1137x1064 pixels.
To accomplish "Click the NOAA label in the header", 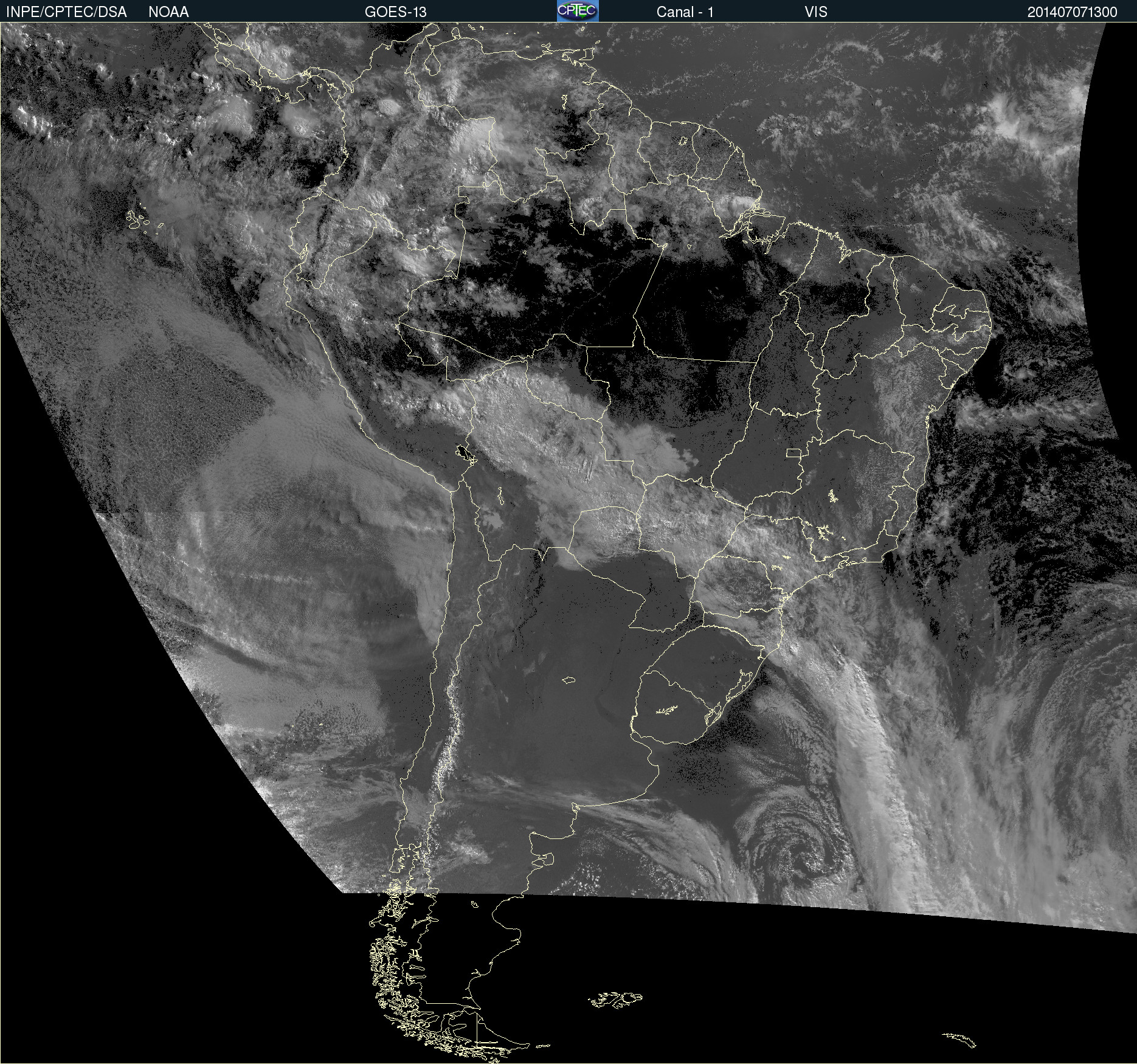I will tap(168, 12).
